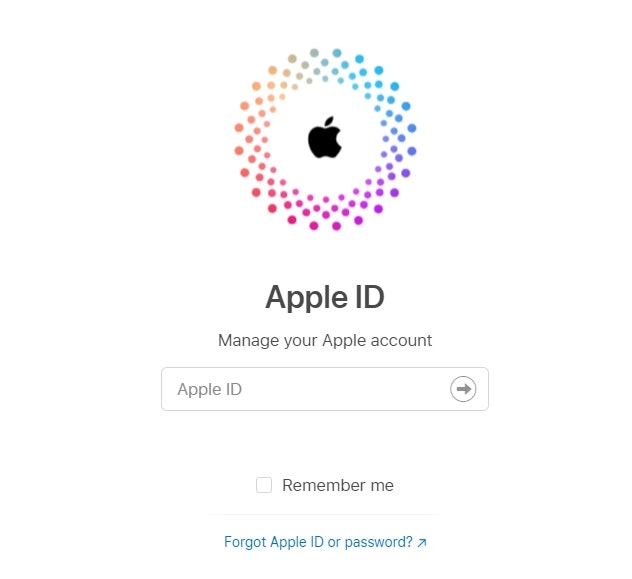Screen dimensions: 632x579
Task: Click empty space right of Apple ID placeholder
Action: 343,389
